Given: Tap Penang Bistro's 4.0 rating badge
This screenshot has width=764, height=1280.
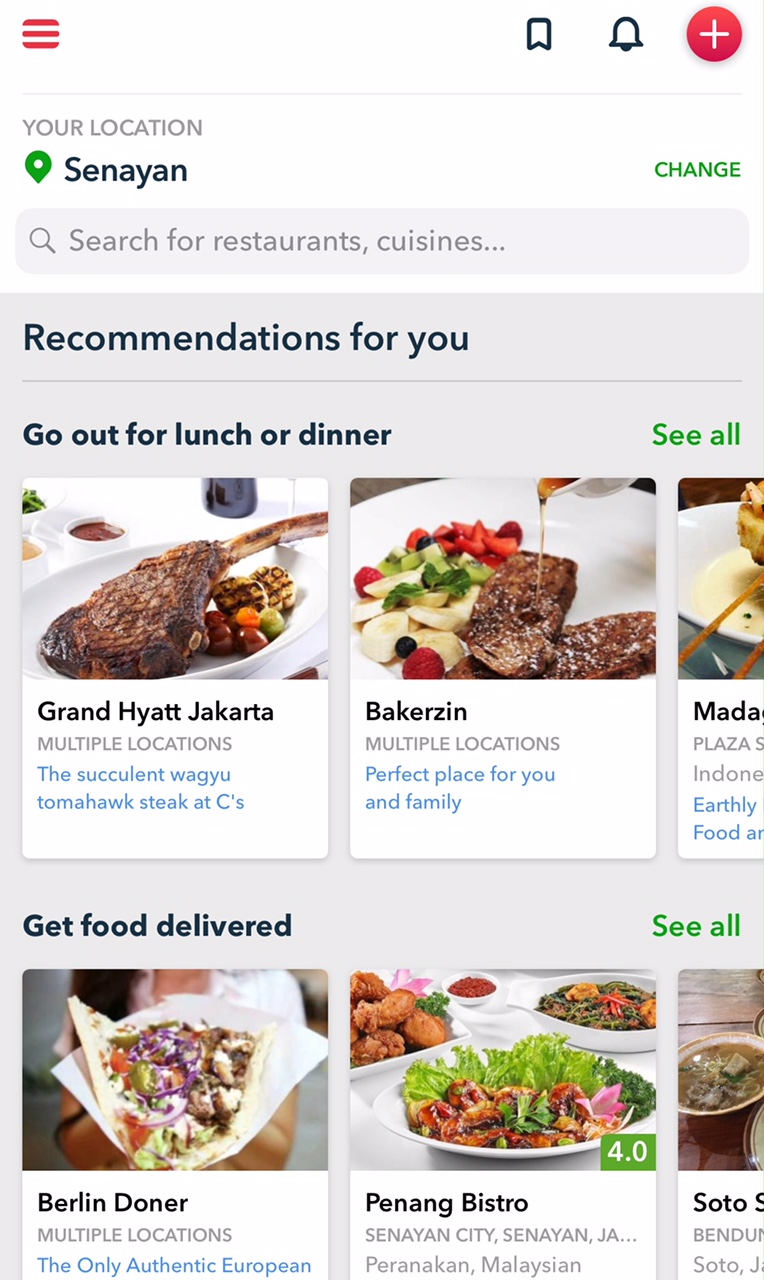Looking at the screenshot, I should [x=628, y=1152].
